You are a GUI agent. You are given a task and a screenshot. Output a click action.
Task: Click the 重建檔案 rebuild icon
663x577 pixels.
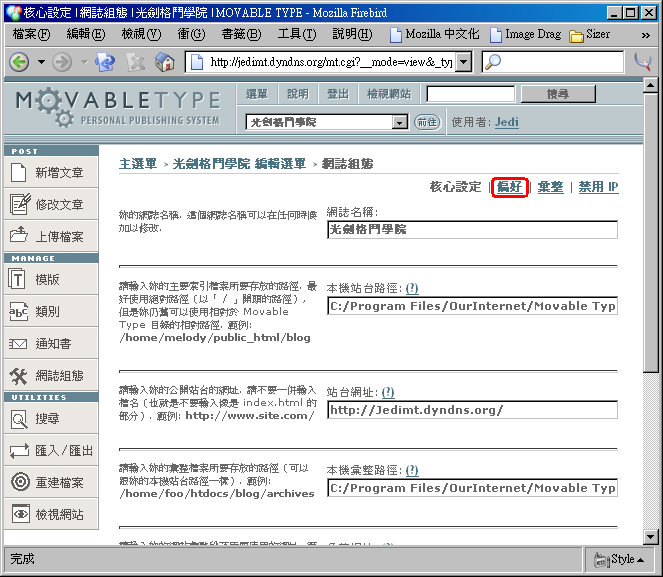20,481
